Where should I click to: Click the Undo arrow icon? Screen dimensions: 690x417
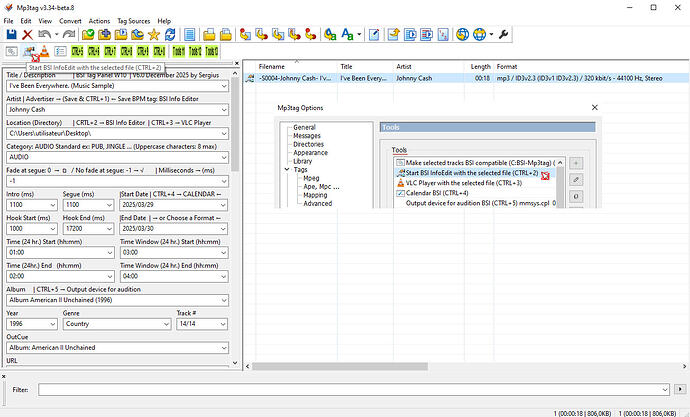[44, 34]
